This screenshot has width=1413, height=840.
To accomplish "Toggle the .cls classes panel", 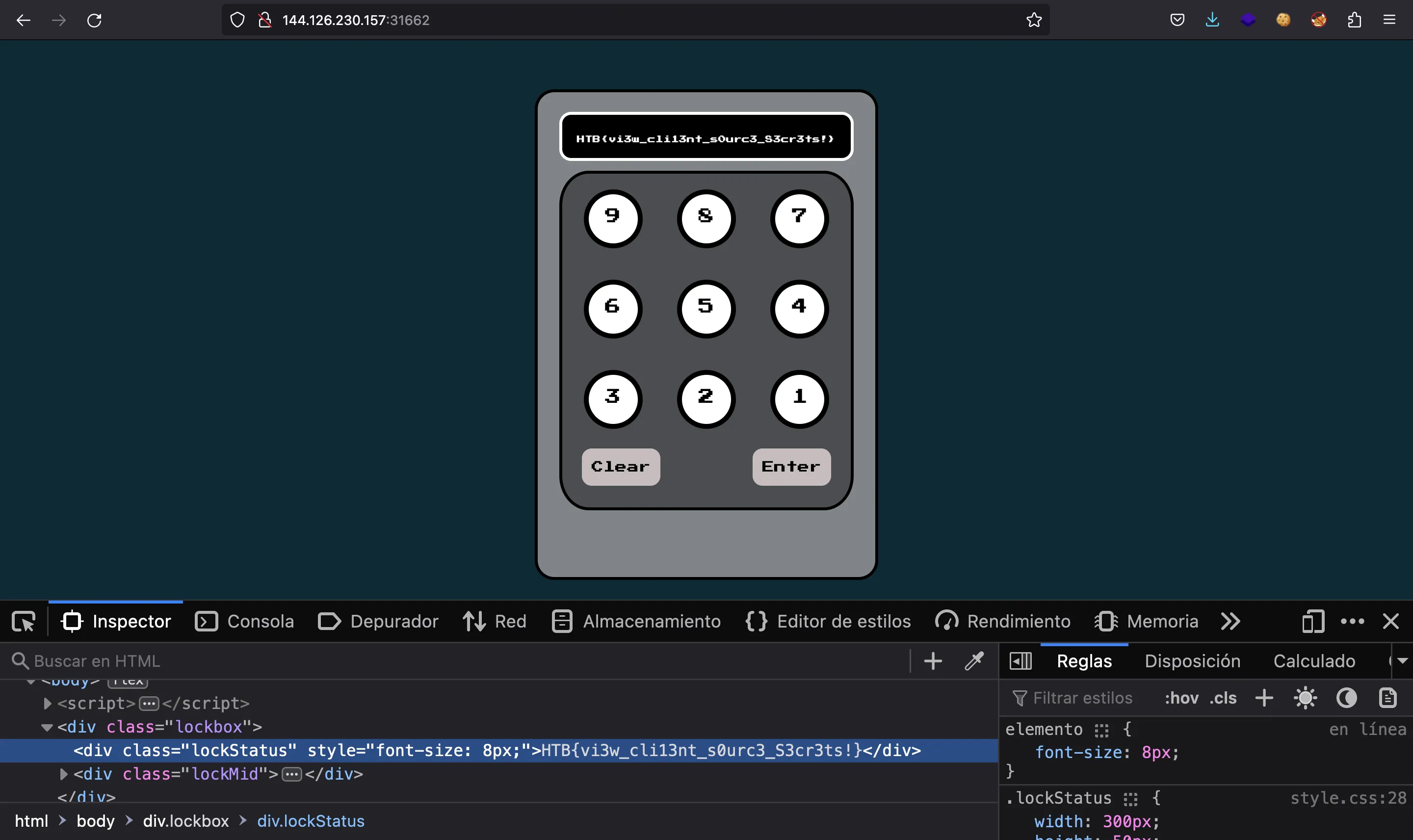I will coord(1223,698).
